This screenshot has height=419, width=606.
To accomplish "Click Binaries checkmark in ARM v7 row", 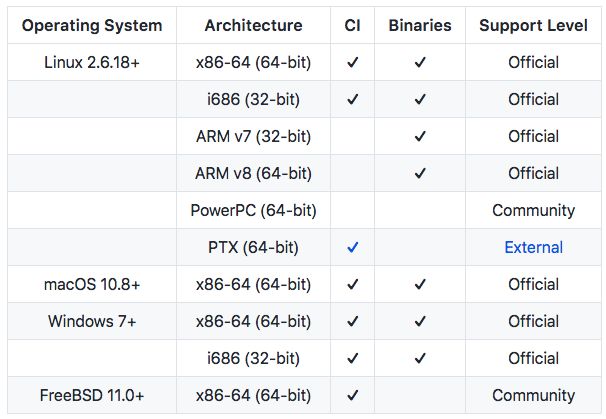I will tap(420, 136).
